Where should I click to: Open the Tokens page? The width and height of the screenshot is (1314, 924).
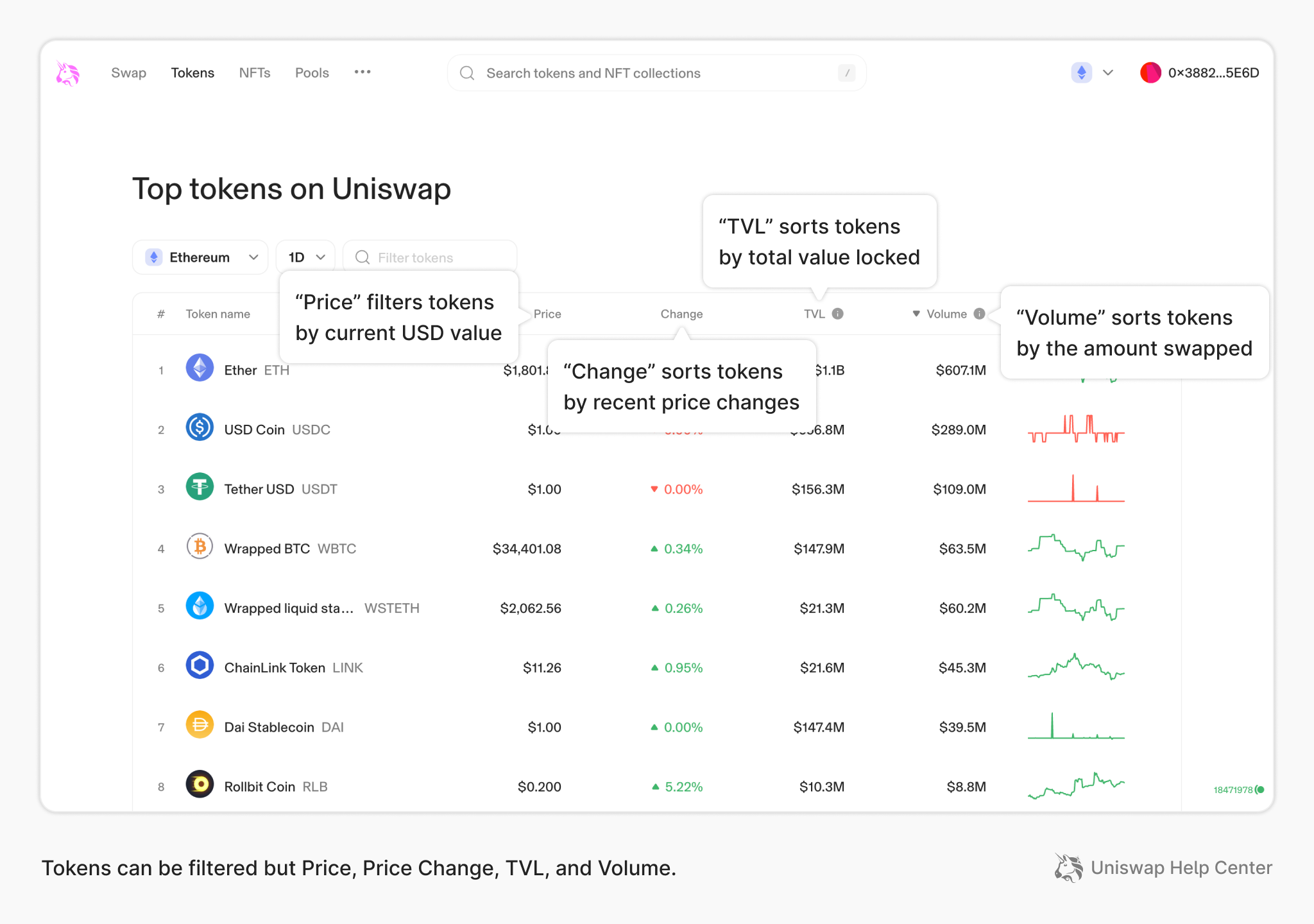[192, 73]
